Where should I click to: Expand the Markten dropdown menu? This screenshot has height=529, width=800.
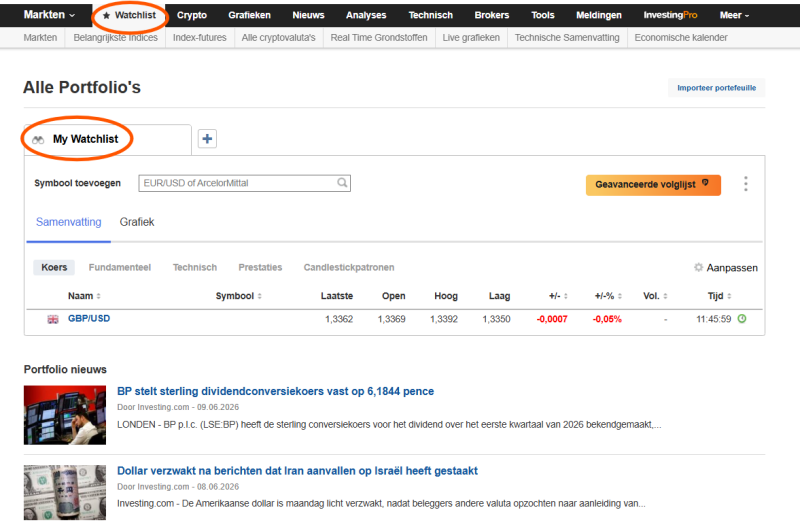[49, 15]
